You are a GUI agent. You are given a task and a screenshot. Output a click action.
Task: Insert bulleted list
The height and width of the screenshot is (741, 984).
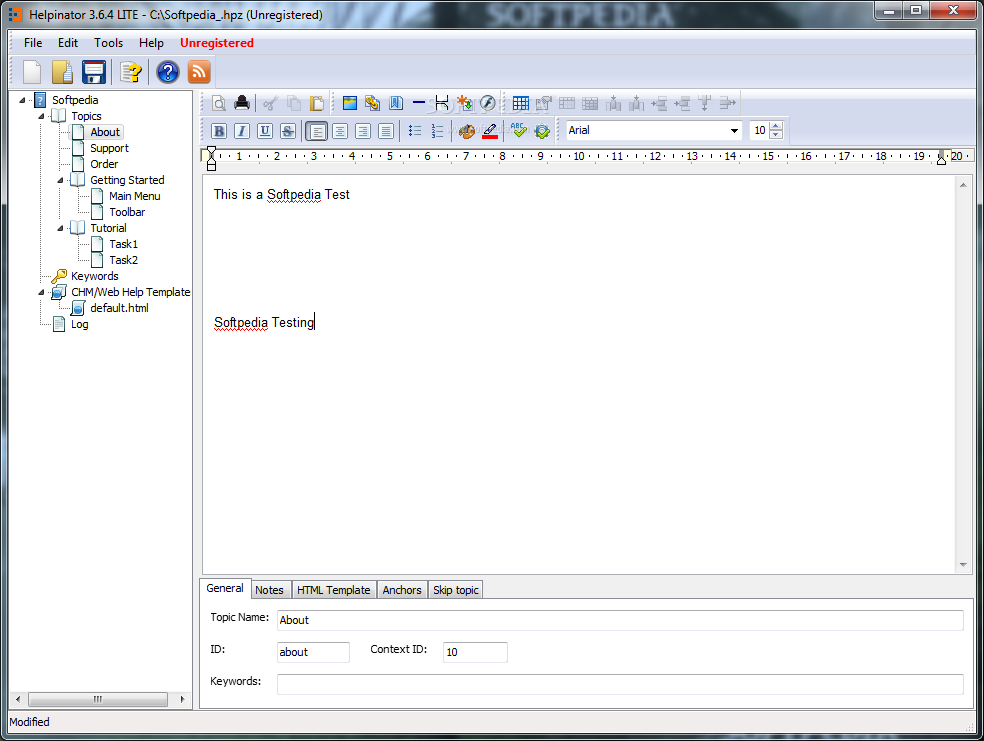coord(415,131)
